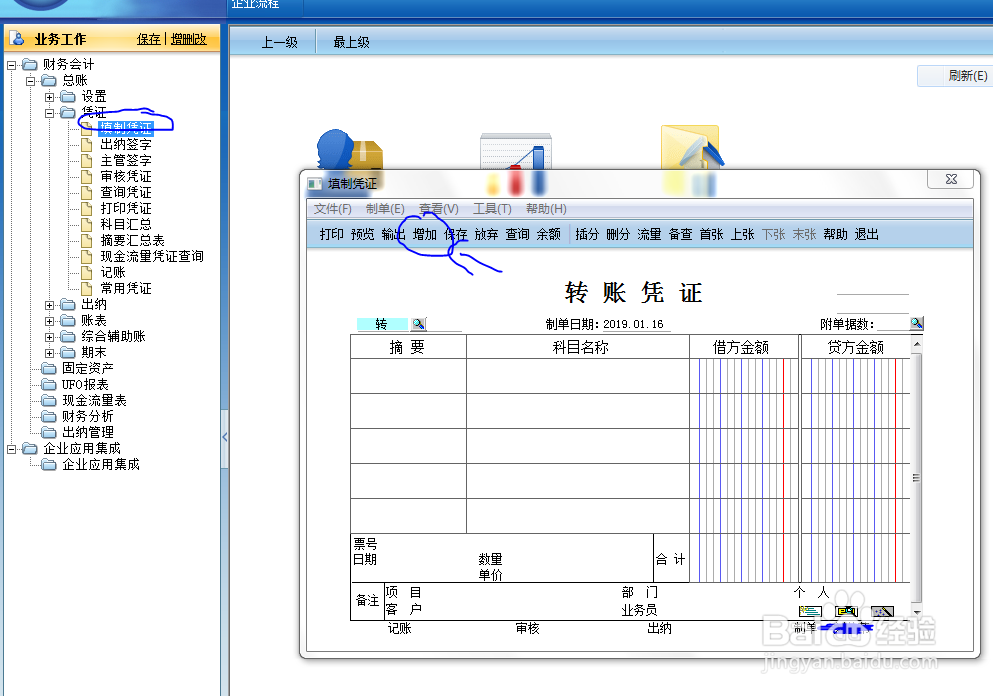
Task: Click the 上一级 button
Action: coord(279,42)
